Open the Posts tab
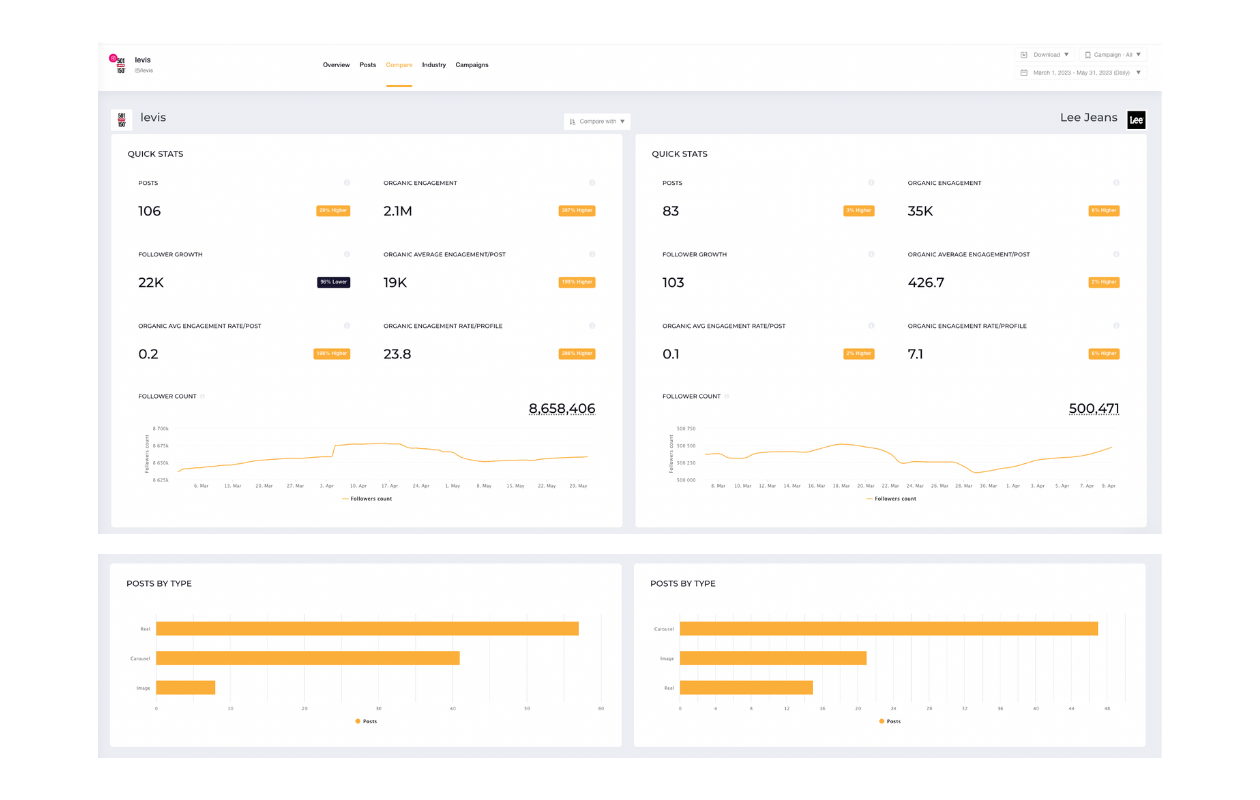The height and width of the screenshot is (800, 1260). [368, 65]
